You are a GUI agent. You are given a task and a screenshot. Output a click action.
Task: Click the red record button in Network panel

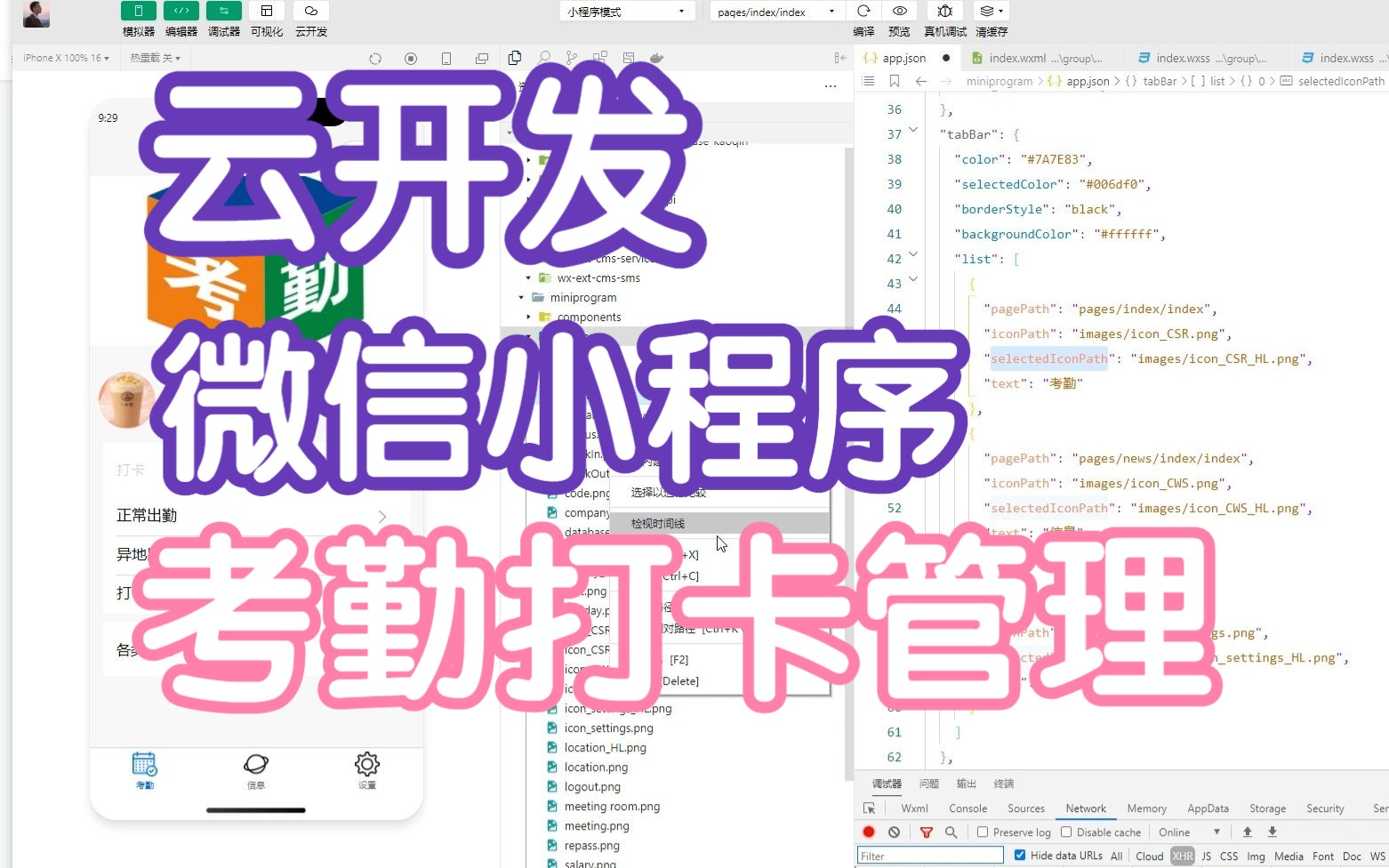click(x=868, y=832)
